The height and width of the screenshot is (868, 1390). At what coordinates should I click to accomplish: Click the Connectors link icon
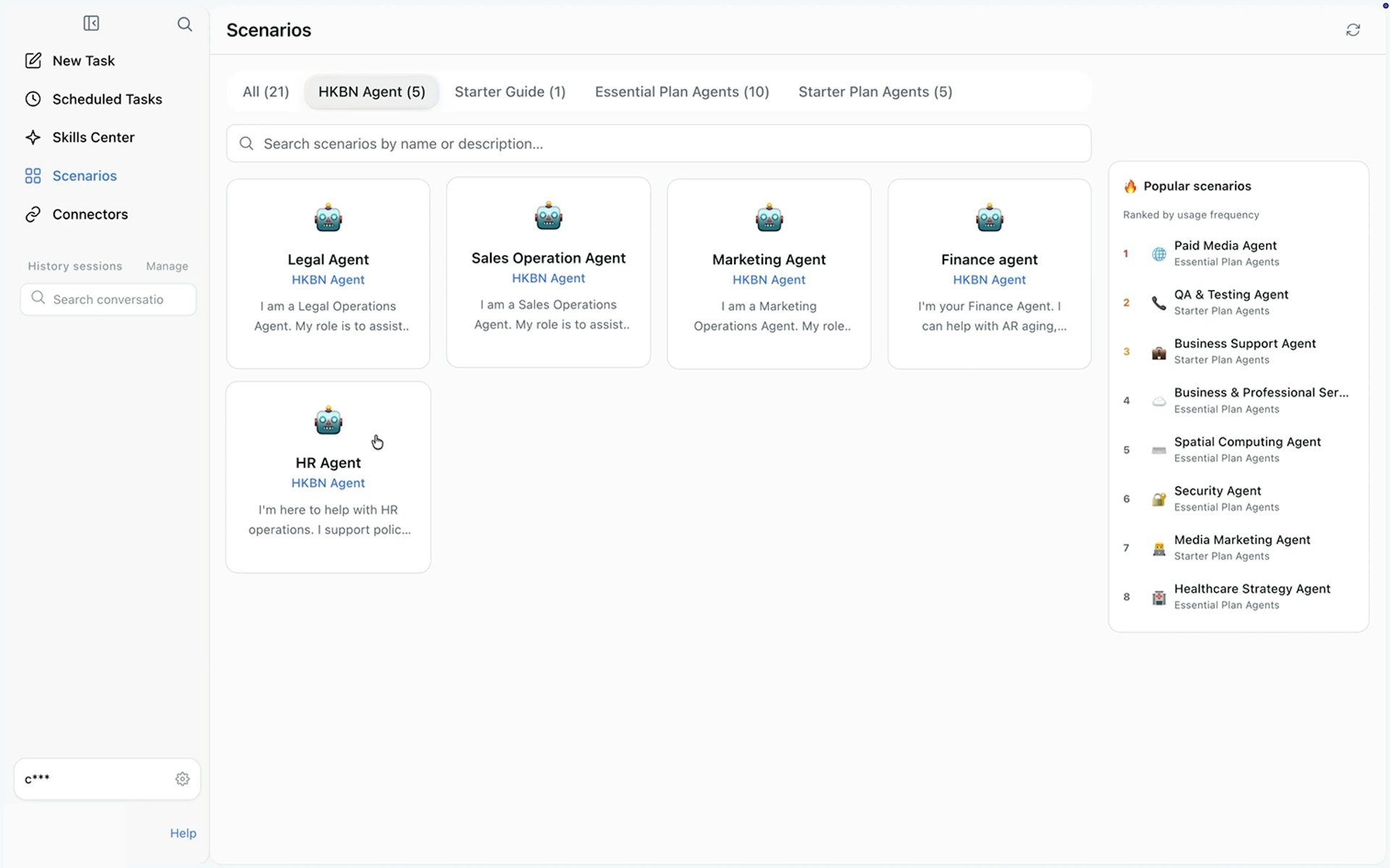33,214
